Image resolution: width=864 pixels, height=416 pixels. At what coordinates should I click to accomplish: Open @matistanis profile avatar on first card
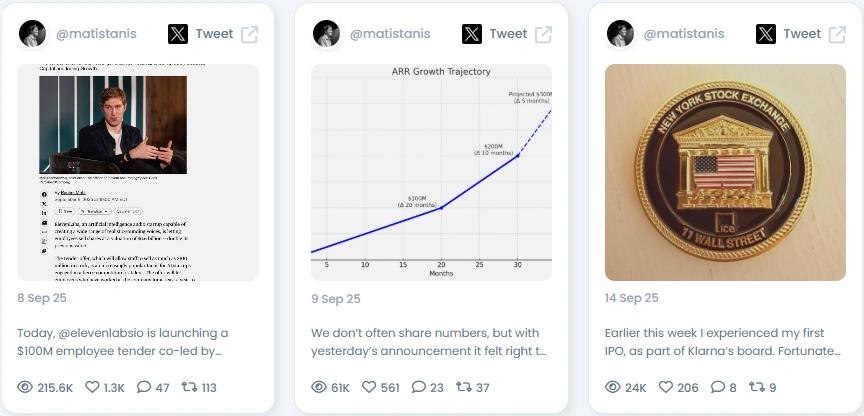[33, 34]
